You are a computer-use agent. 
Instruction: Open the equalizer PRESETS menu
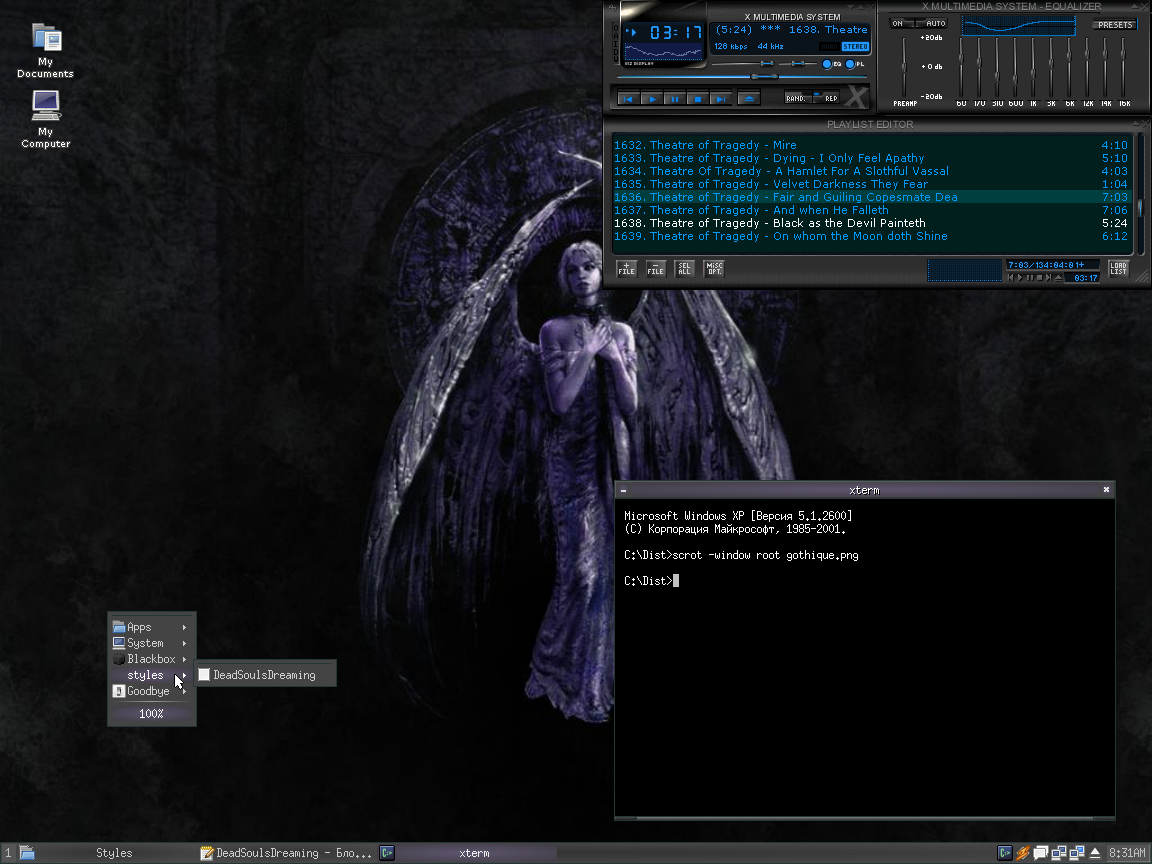1115,24
